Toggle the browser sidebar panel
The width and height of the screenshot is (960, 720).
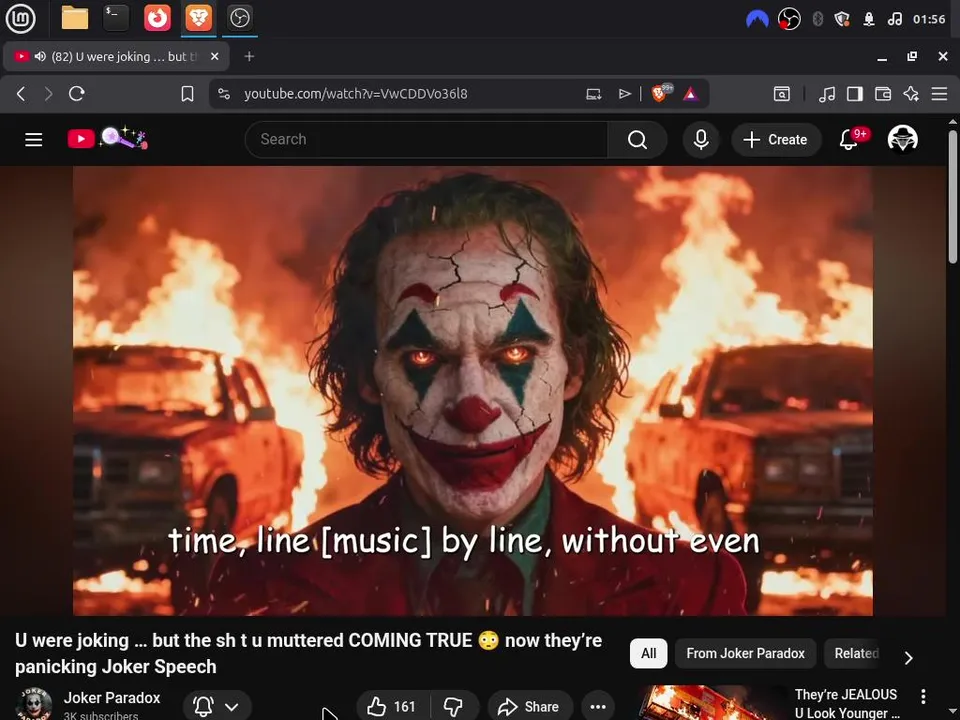tap(855, 94)
